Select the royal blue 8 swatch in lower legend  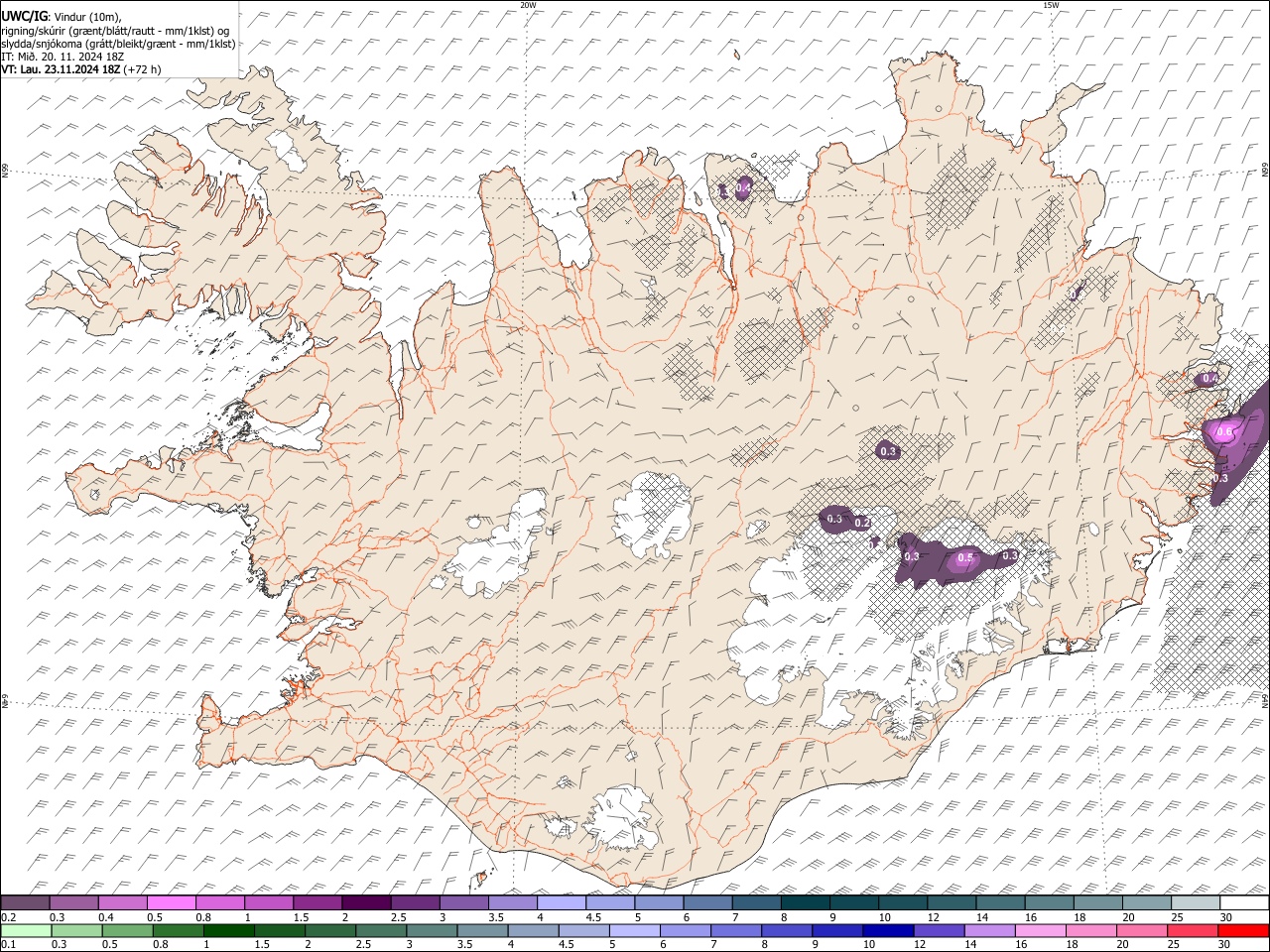pyautogui.click(x=787, y=930)
